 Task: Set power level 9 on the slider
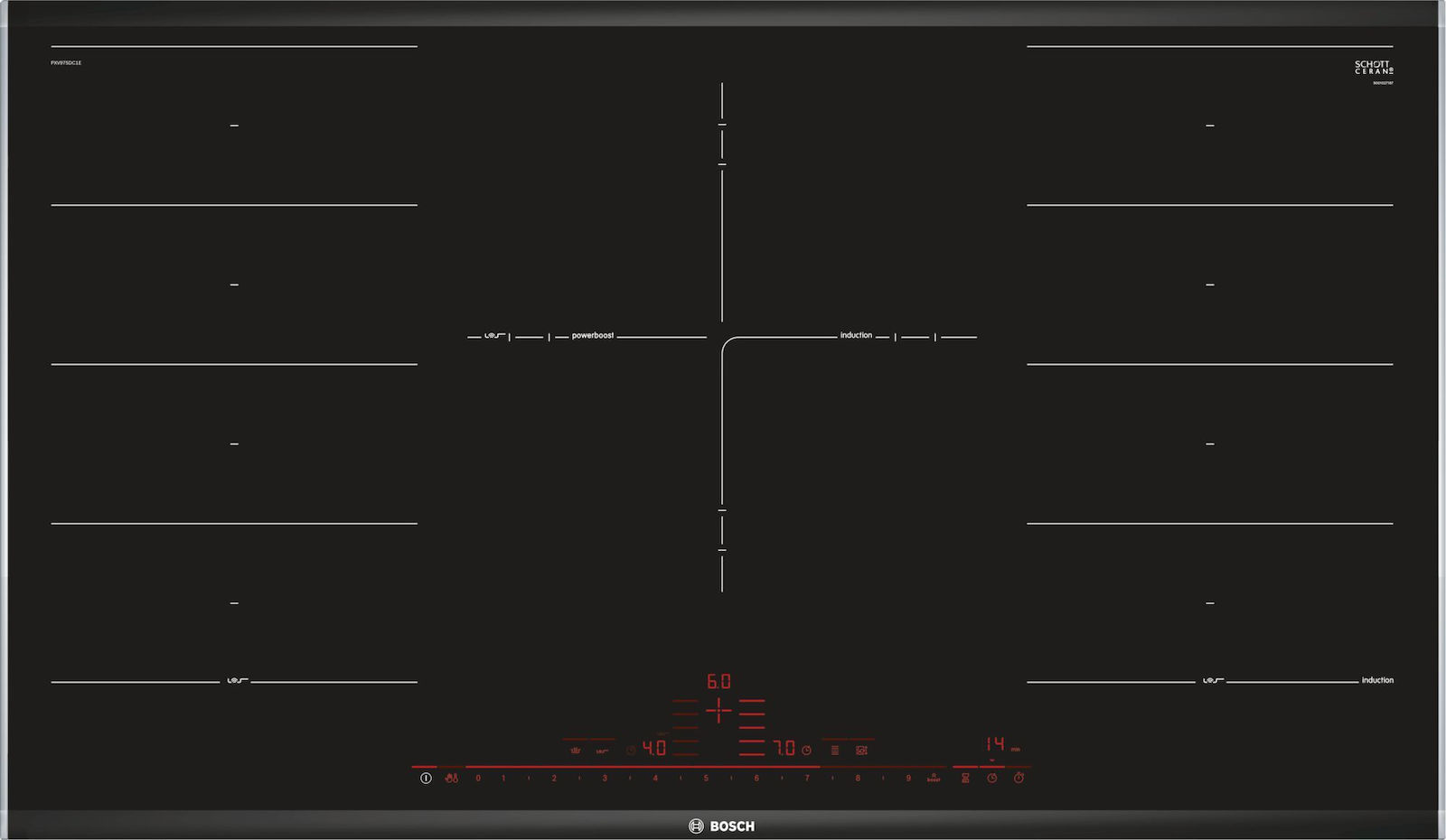908,778
